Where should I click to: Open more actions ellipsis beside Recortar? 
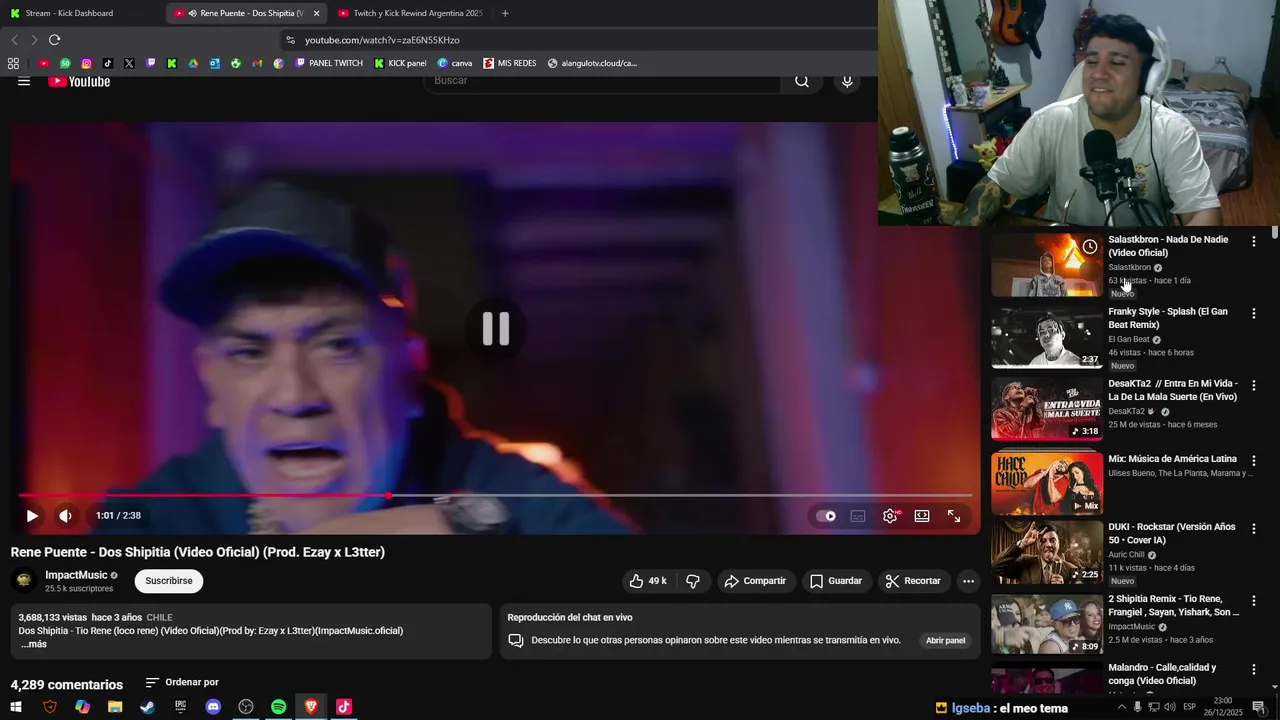pos(968,581)
